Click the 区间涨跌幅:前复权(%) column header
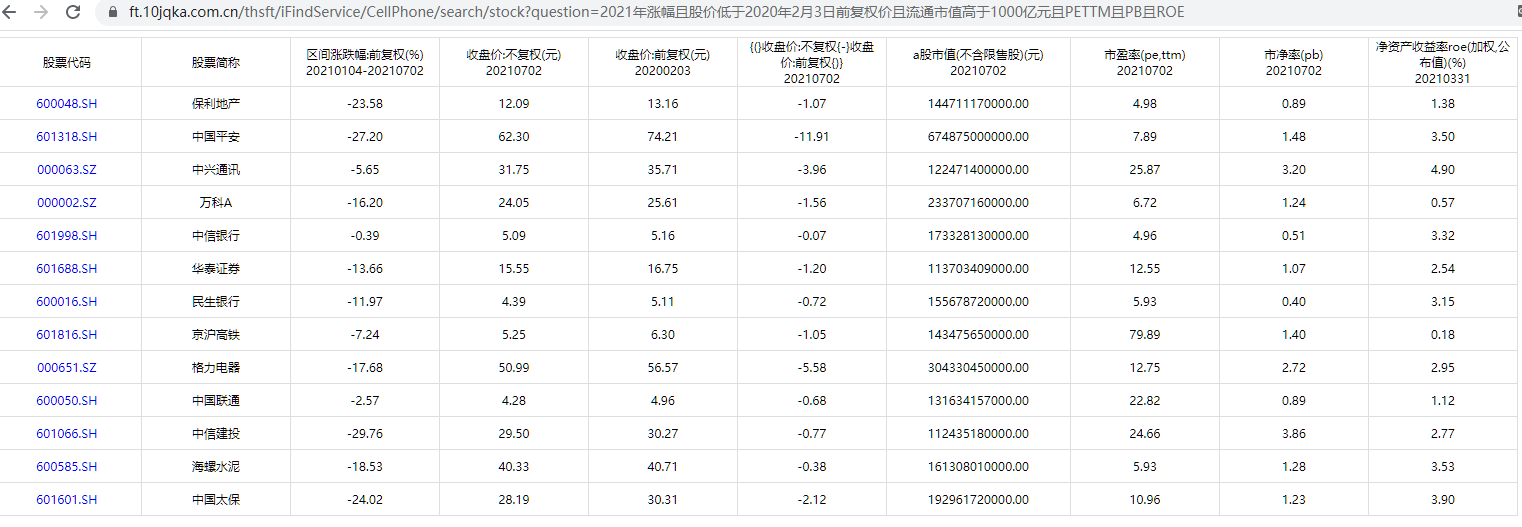The width and height of the screenshot is (1522, 527). (365, 63)
